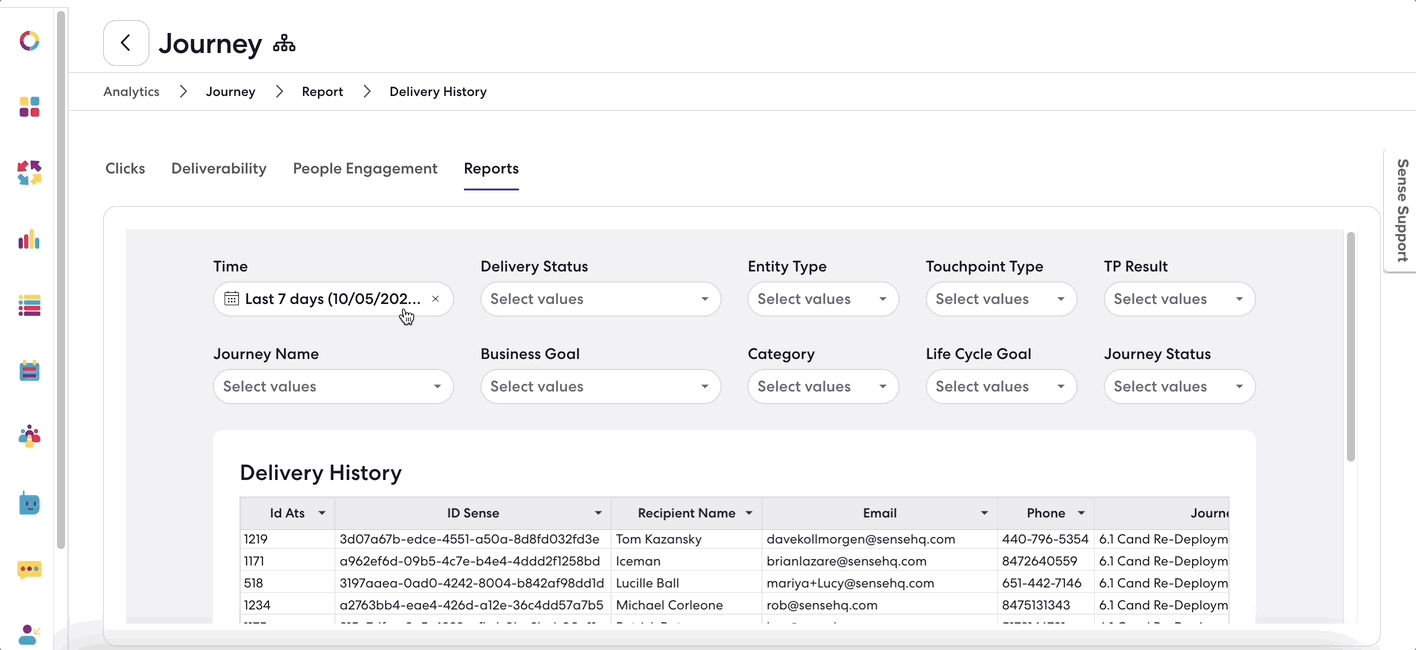Click email davekollmorgen@sensehq.com
This screenshot has width=1416, height=650.
click(861, 539)
